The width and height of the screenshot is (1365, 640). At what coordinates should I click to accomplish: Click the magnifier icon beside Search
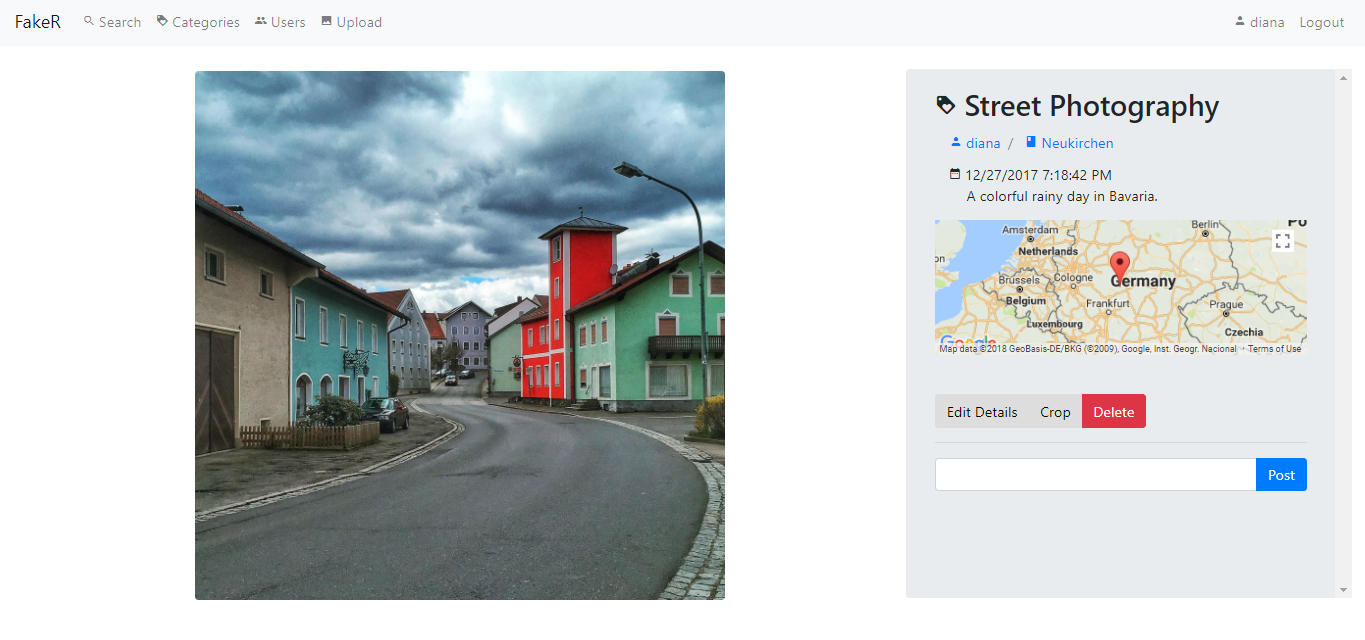89,21
